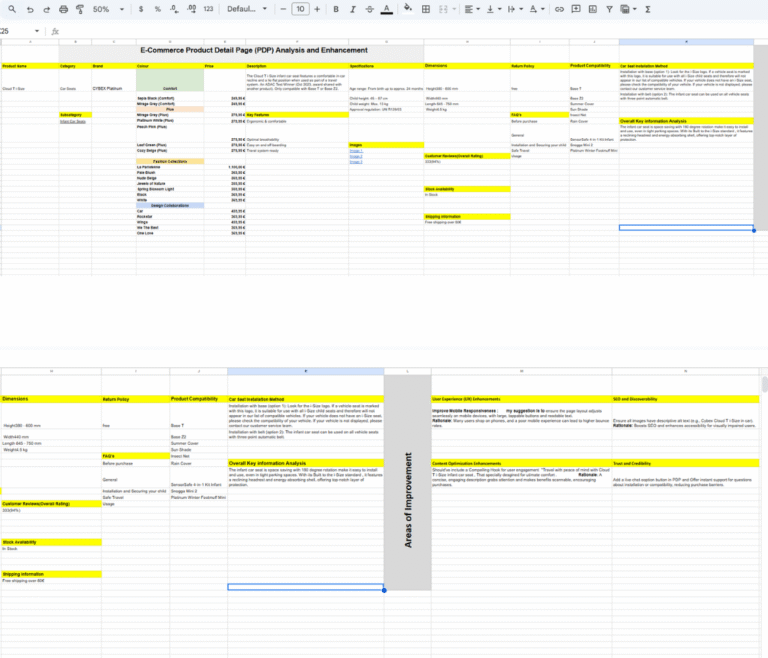Open the 123 more formats menu

tap(208, 9)
